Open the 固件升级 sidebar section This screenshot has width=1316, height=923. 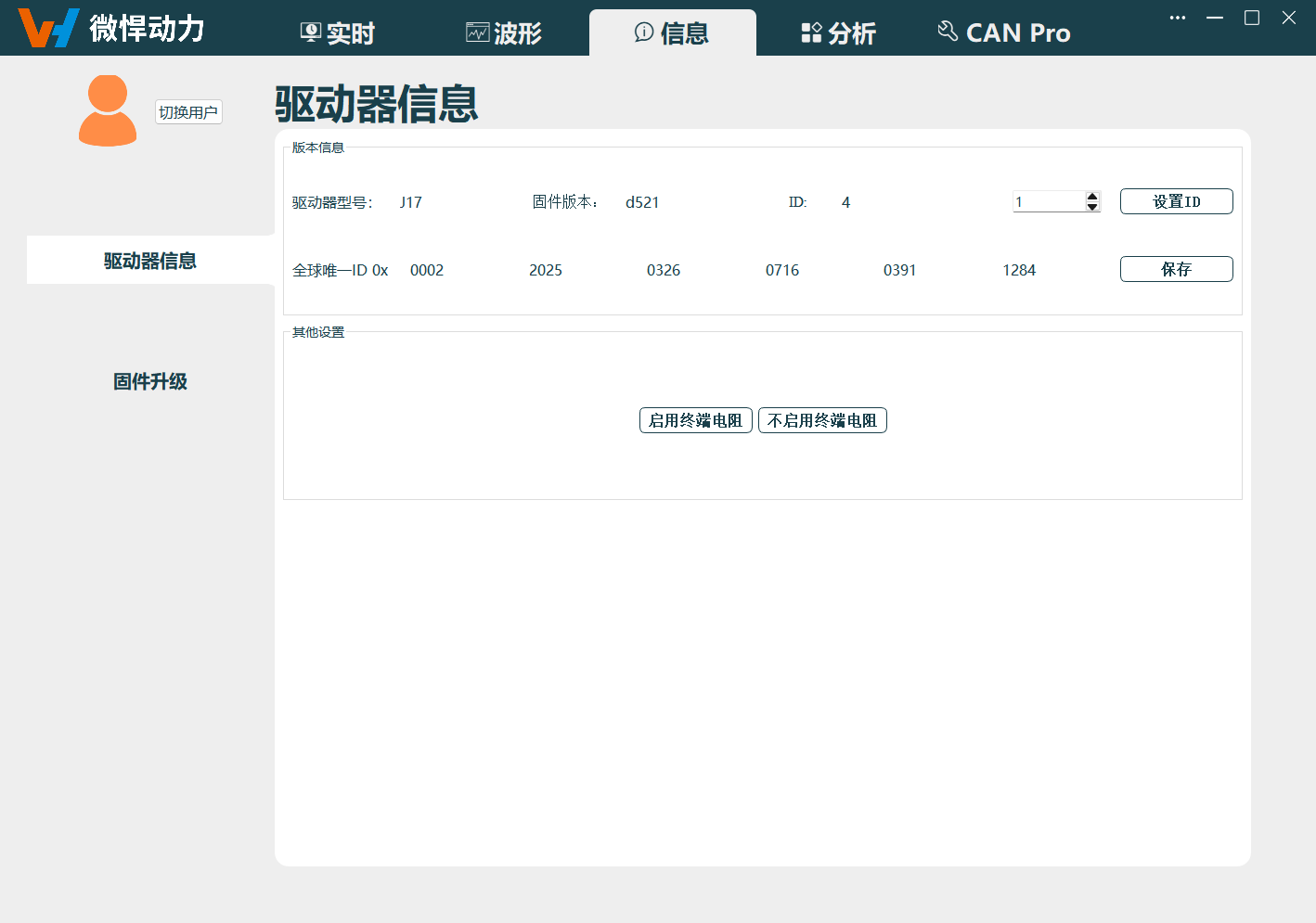pos(149,380)
